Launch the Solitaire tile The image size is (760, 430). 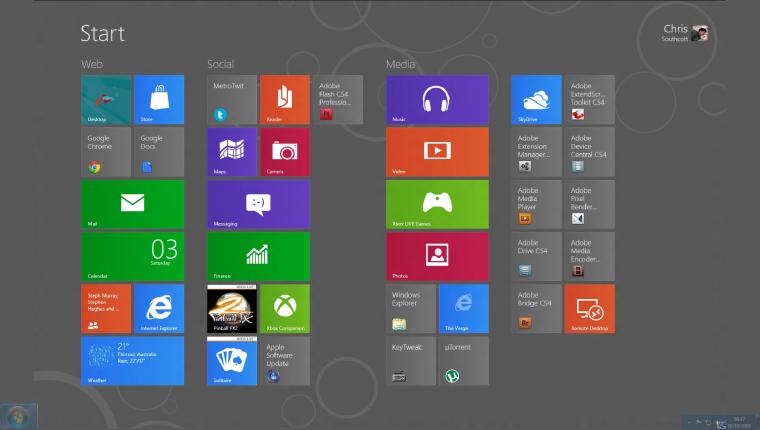click(x=232, y=361)
